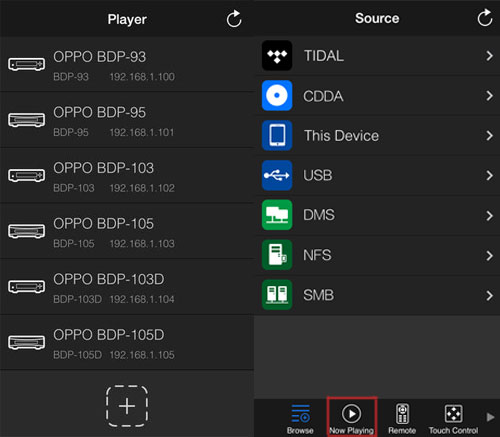Expand the SMB source chevron
The width and height of the screenshot is (500, 437).
click(489, 295)
